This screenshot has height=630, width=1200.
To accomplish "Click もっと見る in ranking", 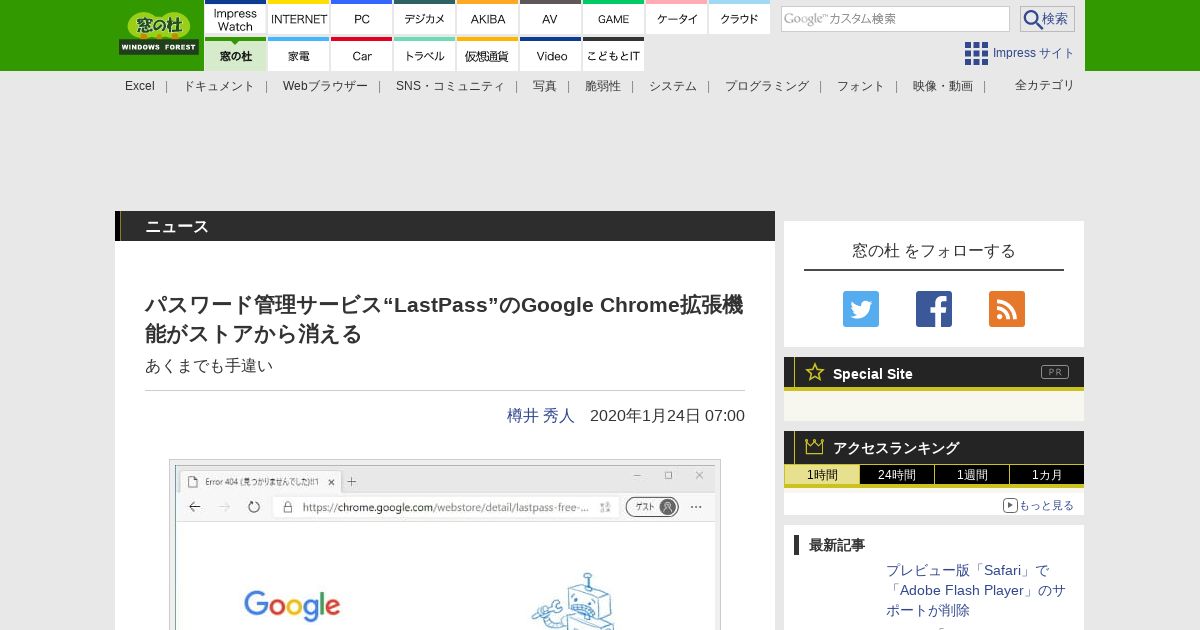I will point(1038,505).
